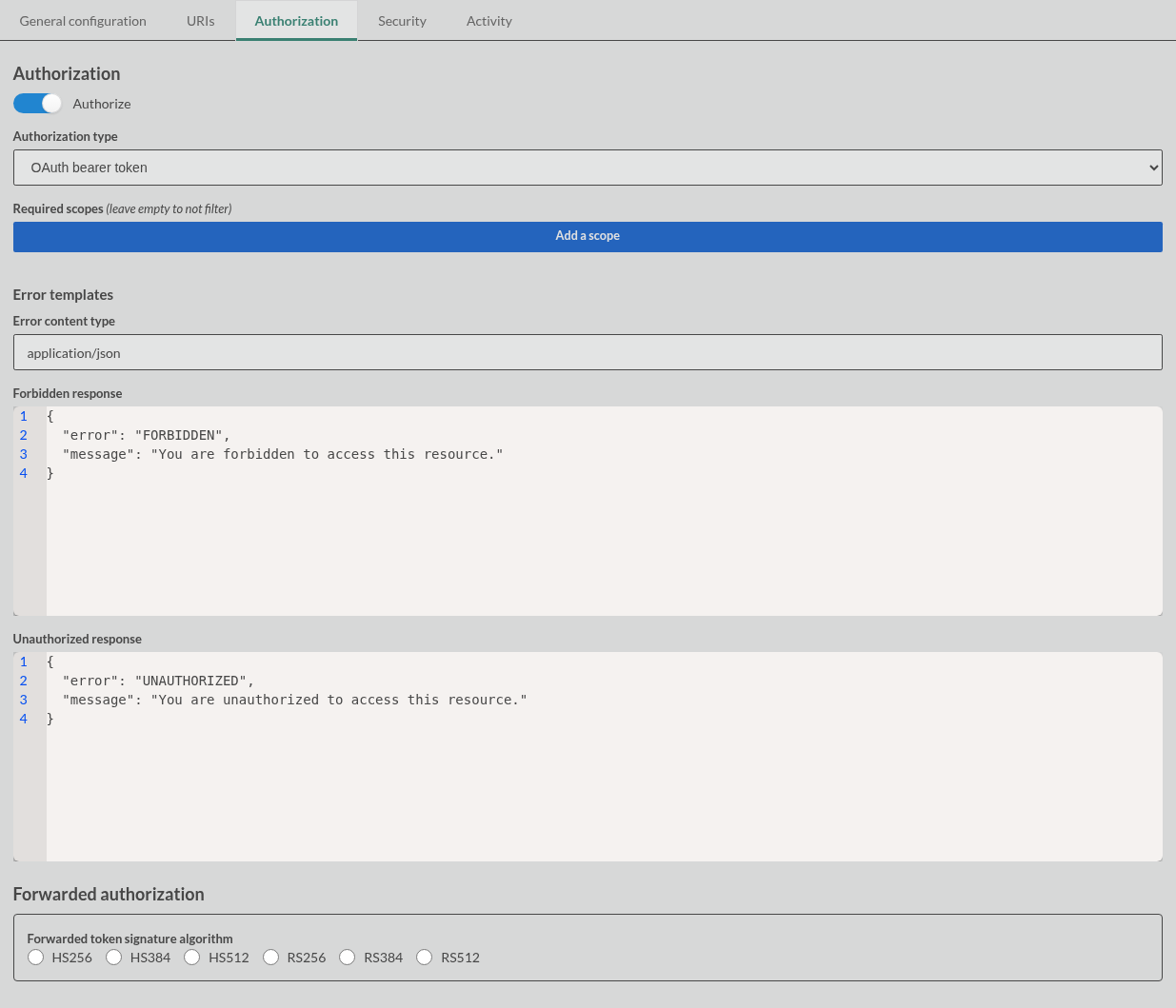Open the General configuration tab

click(83, 21)
